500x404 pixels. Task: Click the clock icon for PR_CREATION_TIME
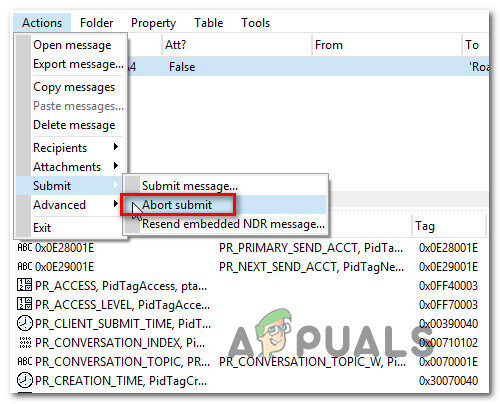click(x=25, y=380)
